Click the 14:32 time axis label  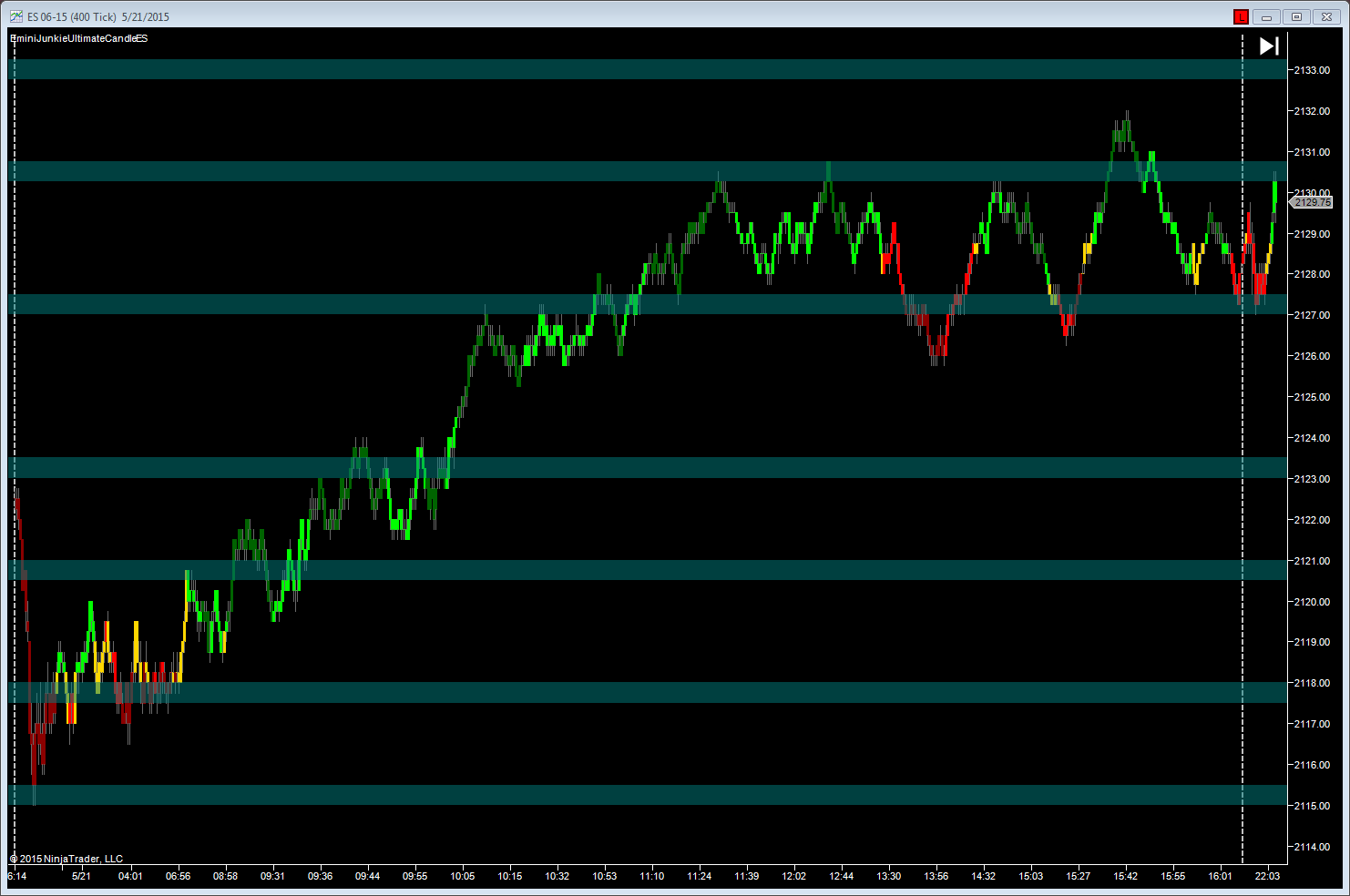click(983, 876)
